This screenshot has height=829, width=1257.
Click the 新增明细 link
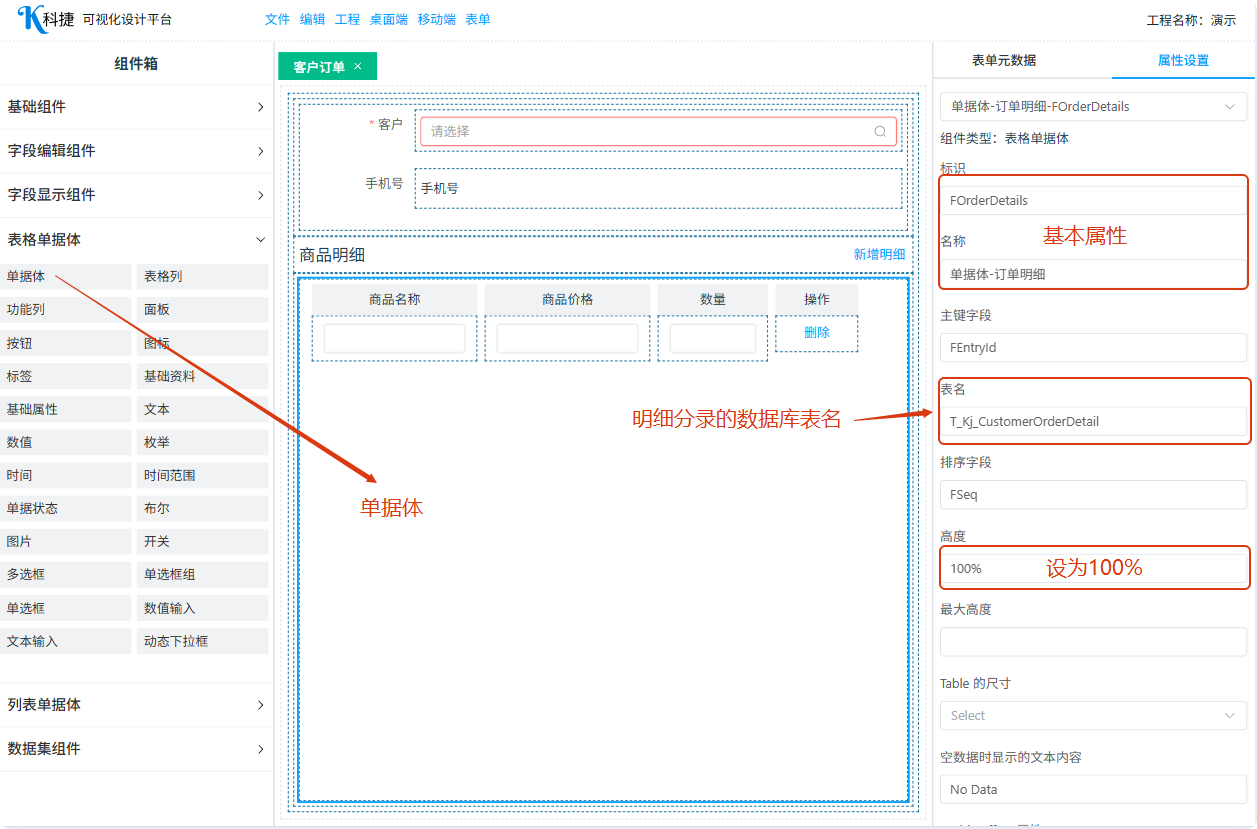click(x=878, y=254)
